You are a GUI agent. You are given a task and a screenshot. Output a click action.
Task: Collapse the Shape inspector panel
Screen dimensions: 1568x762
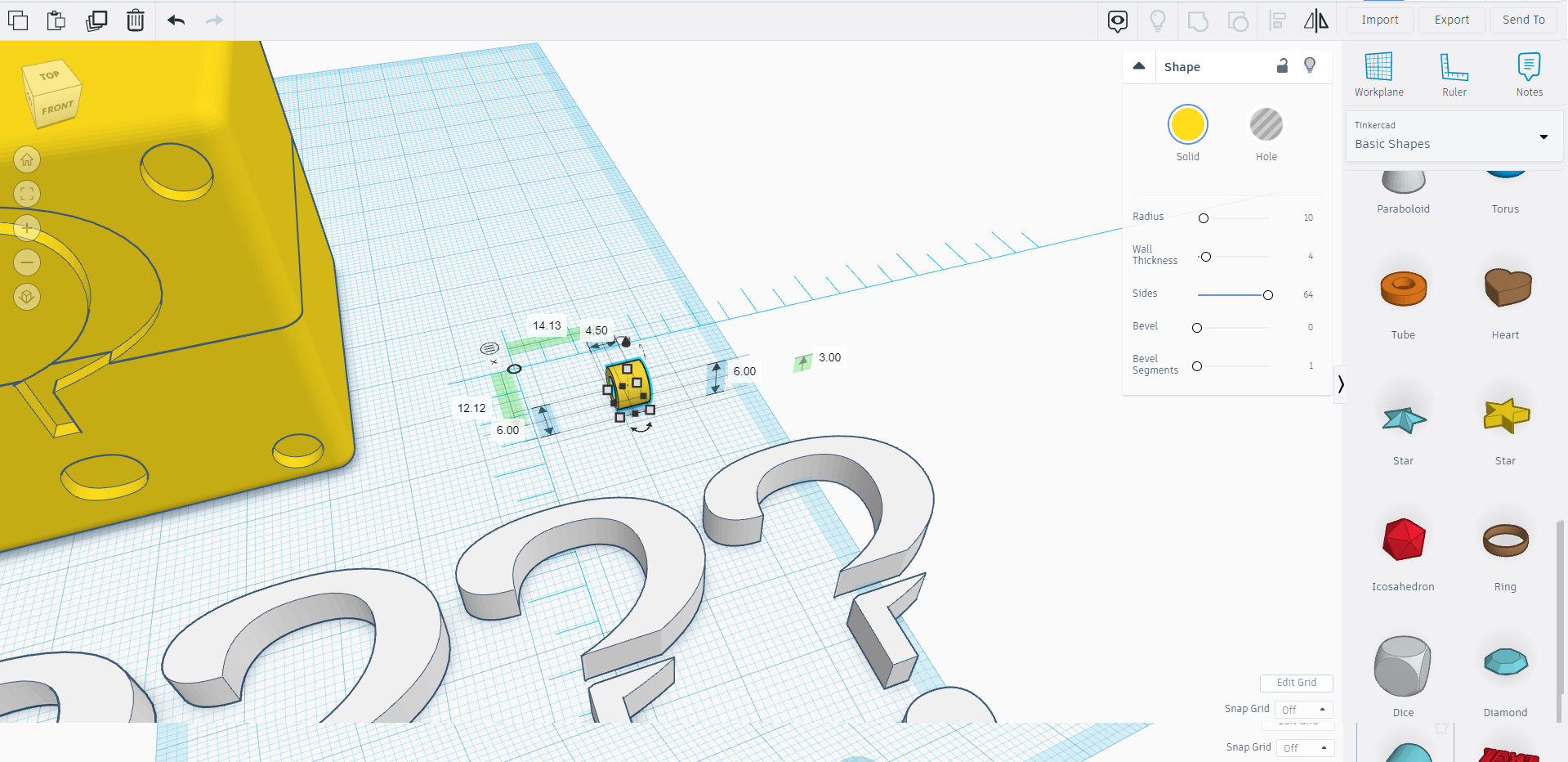[1139, 65]
